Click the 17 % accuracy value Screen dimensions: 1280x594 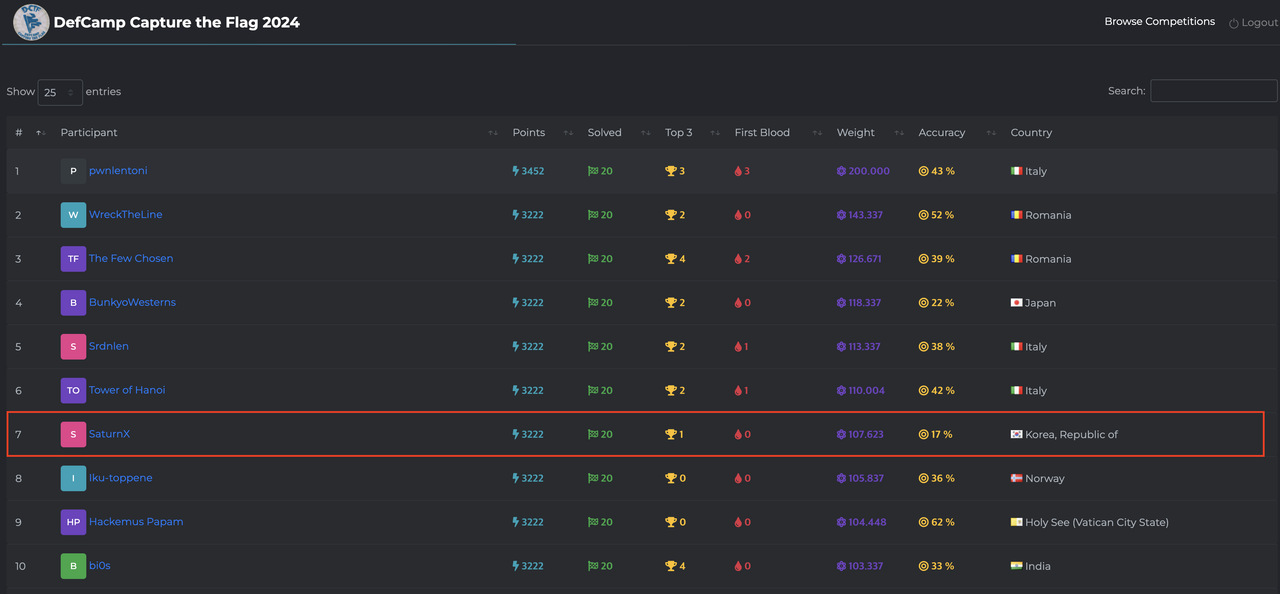point(942,435)
